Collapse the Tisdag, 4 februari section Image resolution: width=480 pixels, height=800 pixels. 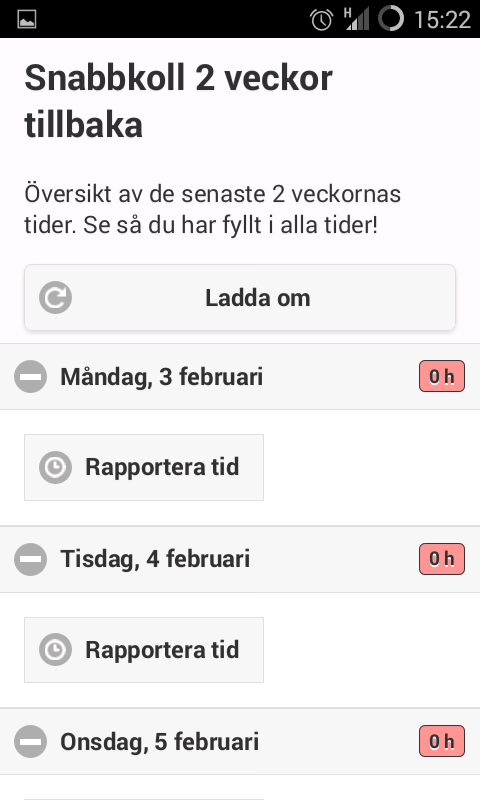pyautogui.click(x=240, y=559)
